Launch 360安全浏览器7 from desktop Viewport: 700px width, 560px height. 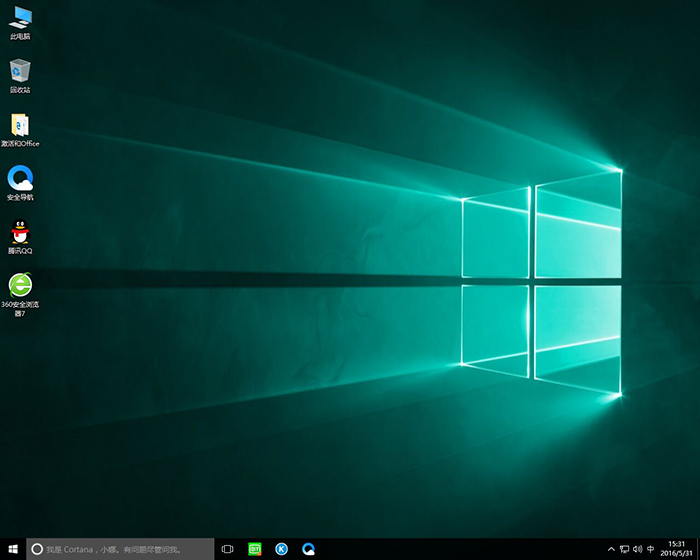click(20, 286)
